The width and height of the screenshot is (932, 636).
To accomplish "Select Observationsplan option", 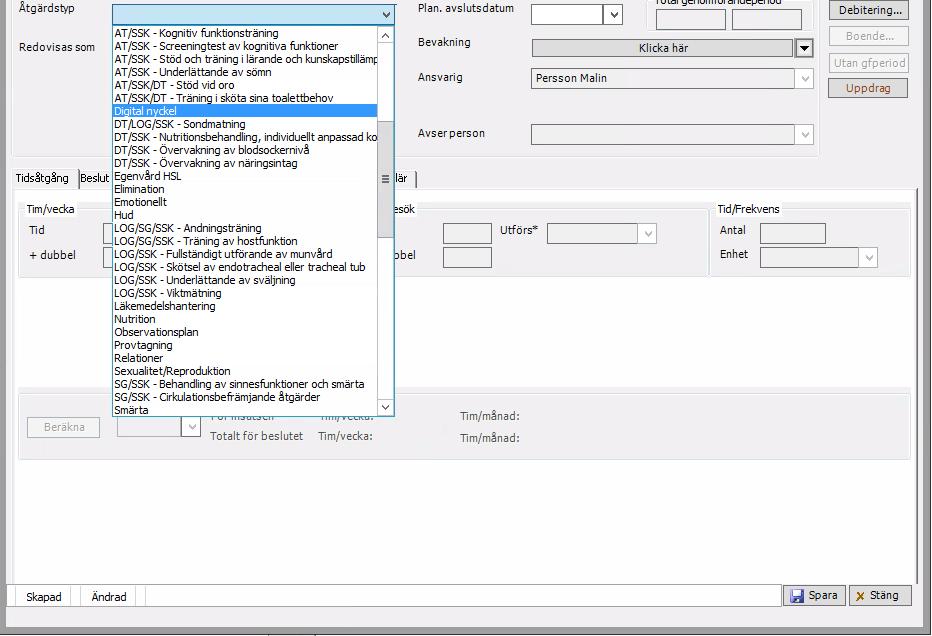I will [x=244, y=332].
